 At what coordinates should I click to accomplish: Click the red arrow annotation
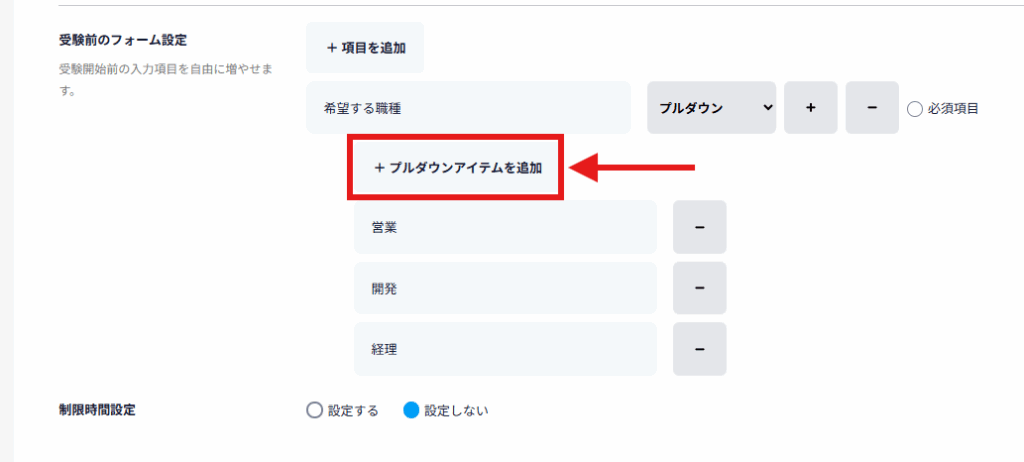tap(632, 168)
